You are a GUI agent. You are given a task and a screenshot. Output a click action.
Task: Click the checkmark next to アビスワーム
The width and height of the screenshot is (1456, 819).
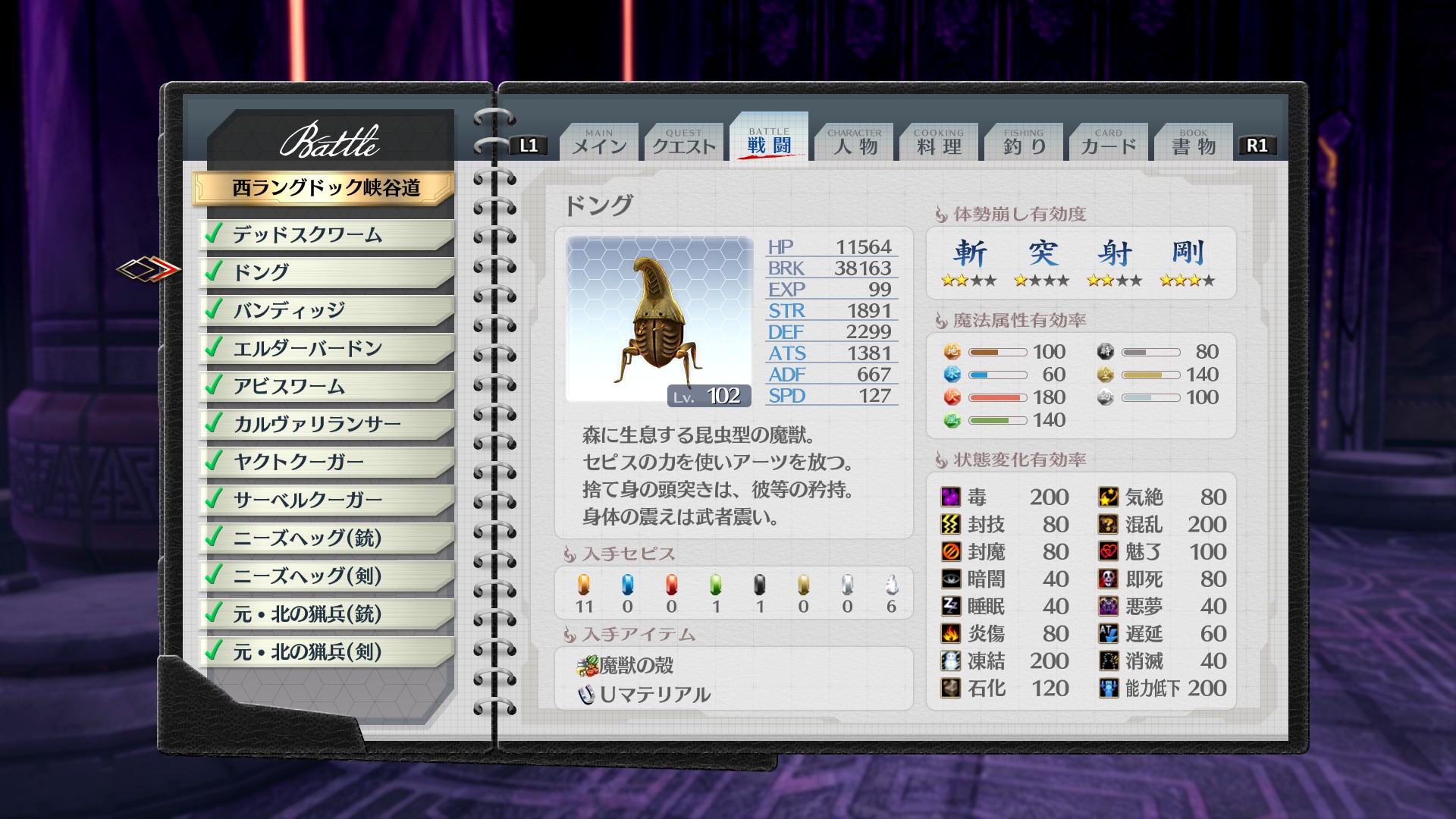pos(215,384)
